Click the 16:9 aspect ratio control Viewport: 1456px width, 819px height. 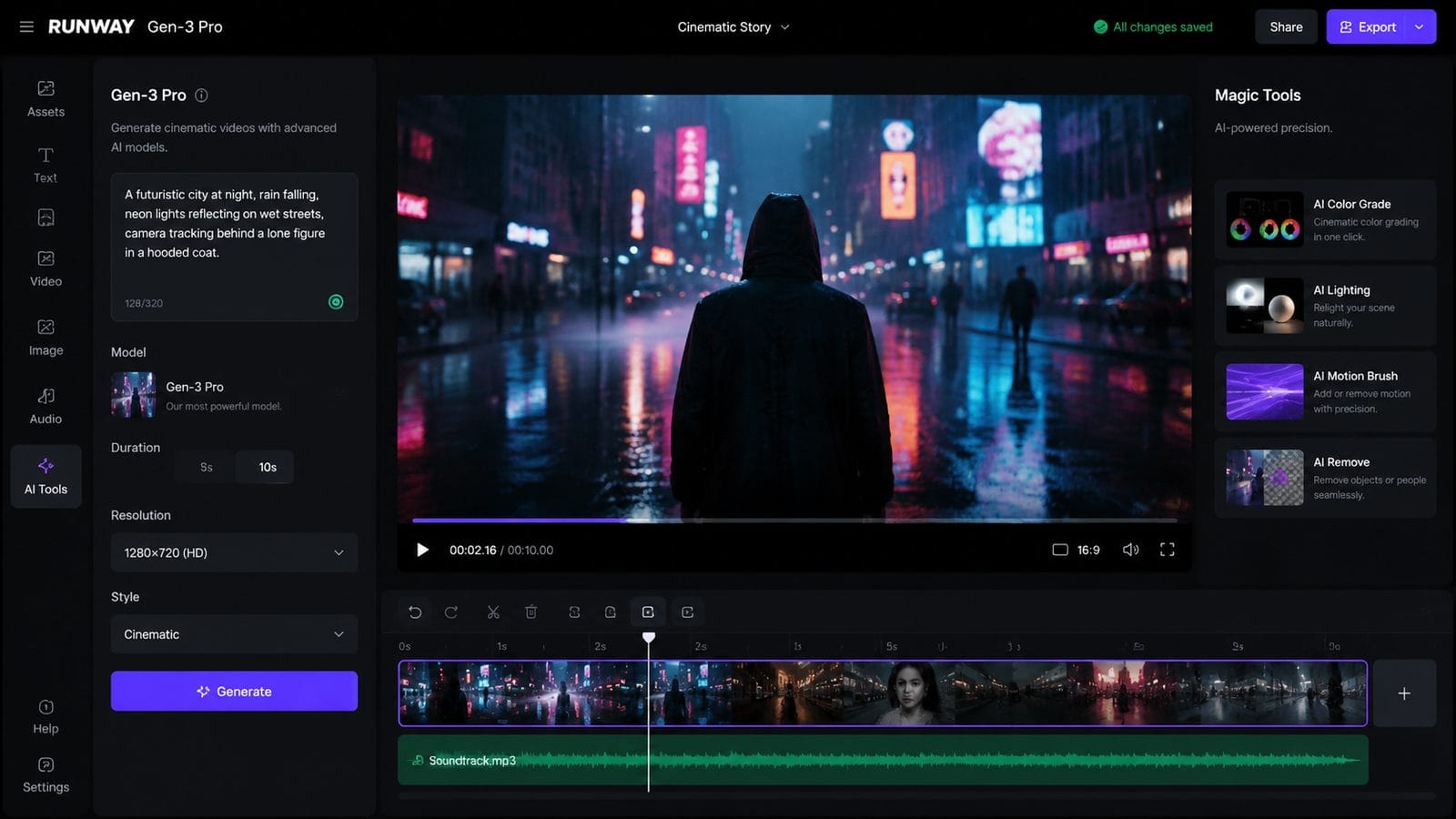pyautogui.click(x=1076, y=550)
